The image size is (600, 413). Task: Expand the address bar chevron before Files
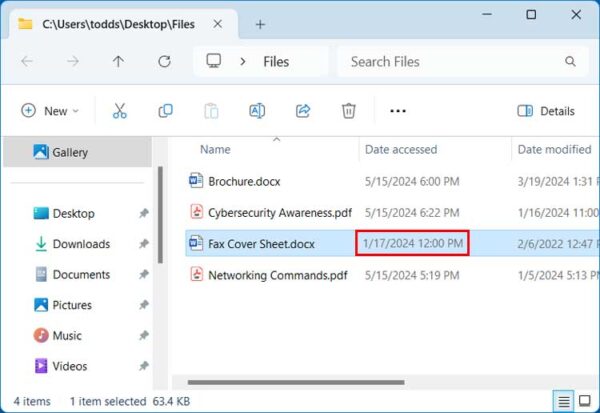(x=243, y=61)
